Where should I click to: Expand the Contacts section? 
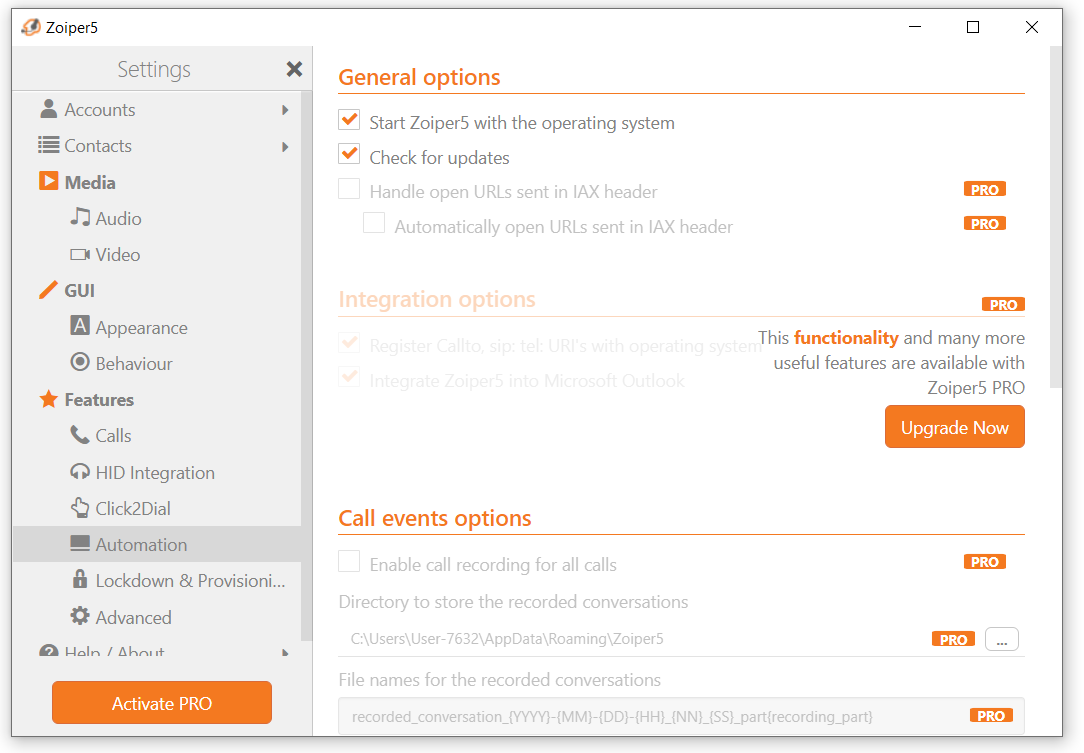(x=284, y=145)
